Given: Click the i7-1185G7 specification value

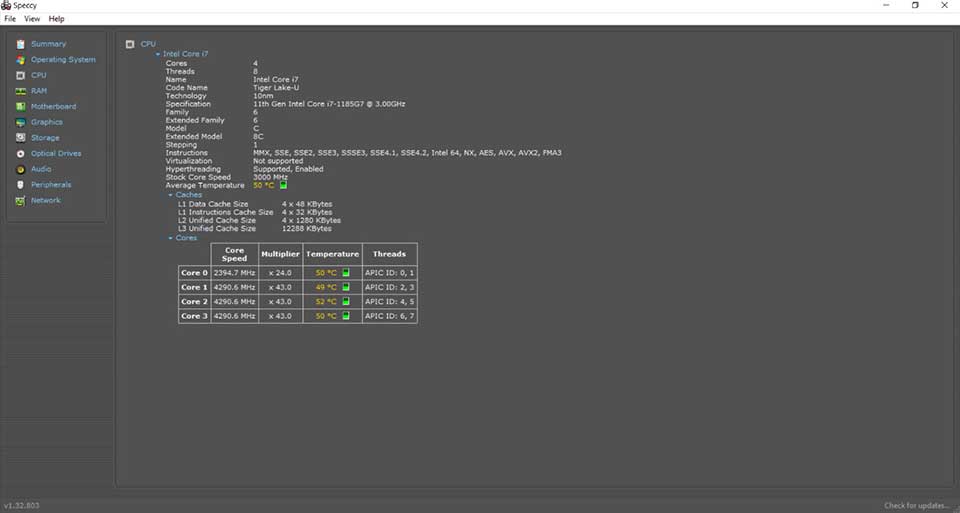Looking at the screenshot, I should (329, 104).
